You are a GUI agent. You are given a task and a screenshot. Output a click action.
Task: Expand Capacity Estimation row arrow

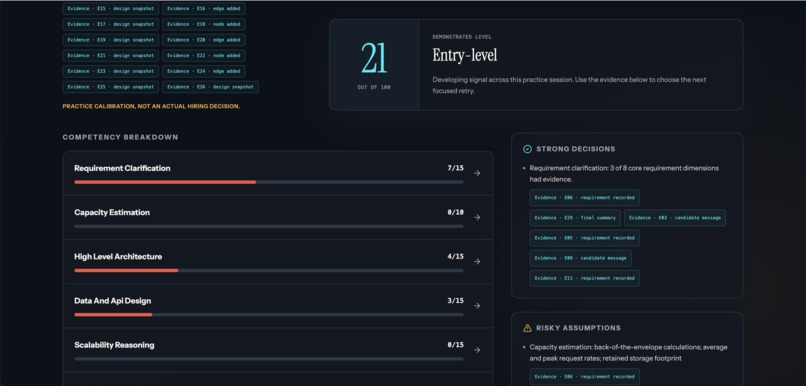point(477,217)
